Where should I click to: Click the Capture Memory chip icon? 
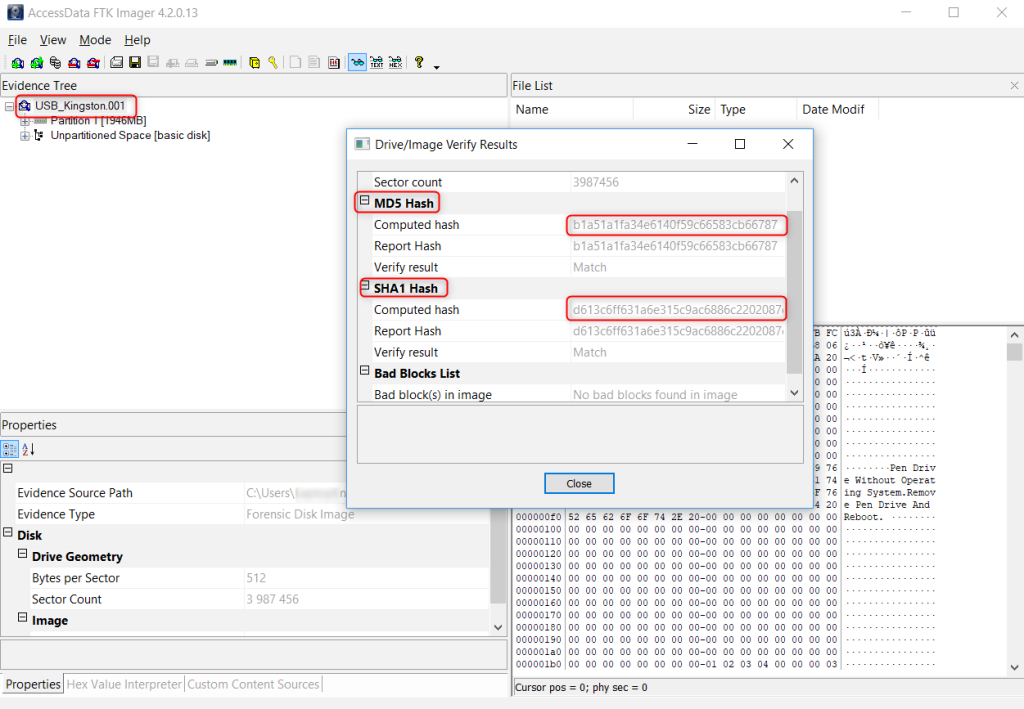click(230, 62)
